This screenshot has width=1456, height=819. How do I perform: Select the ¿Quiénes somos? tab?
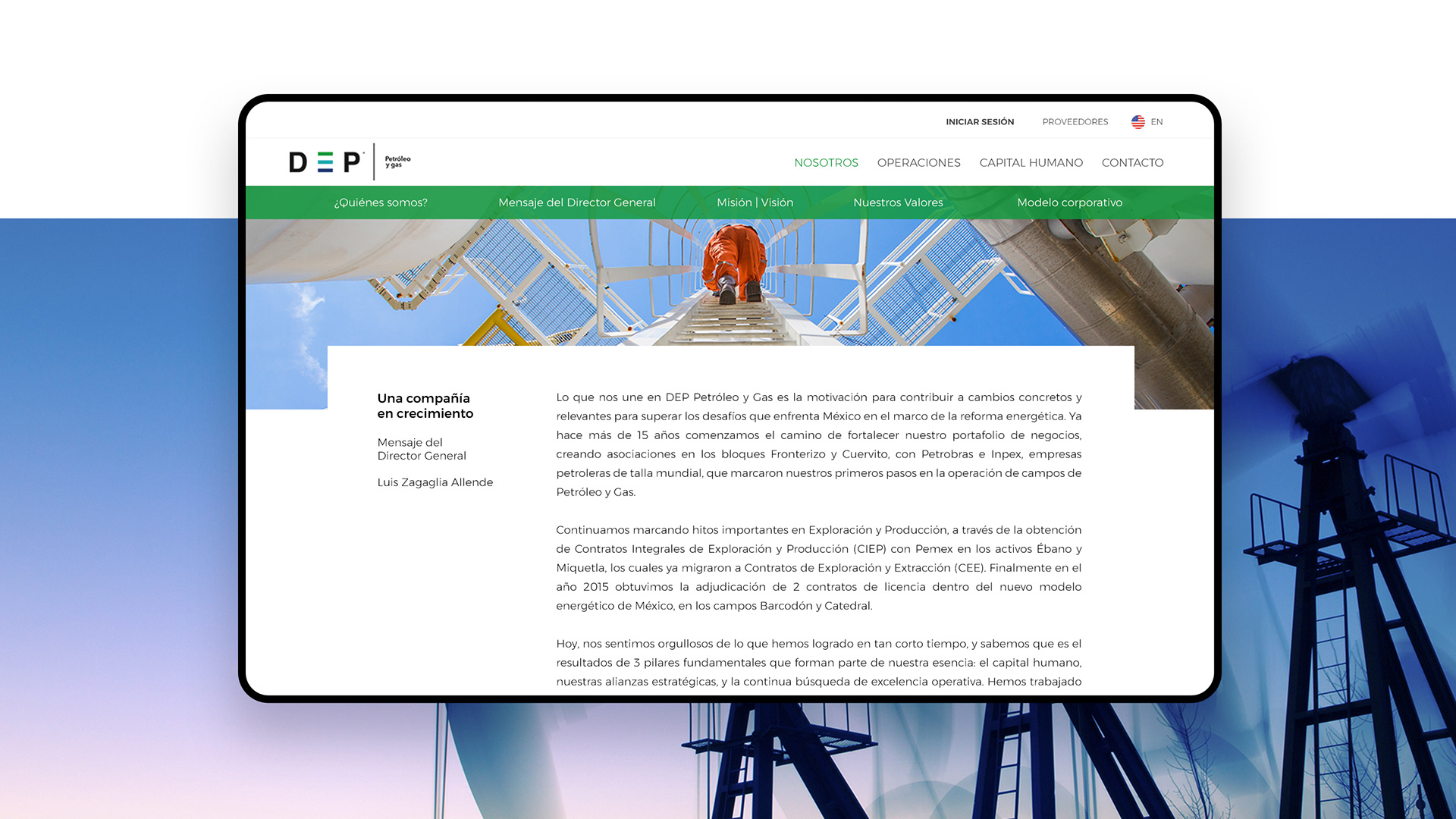[381, 202]
